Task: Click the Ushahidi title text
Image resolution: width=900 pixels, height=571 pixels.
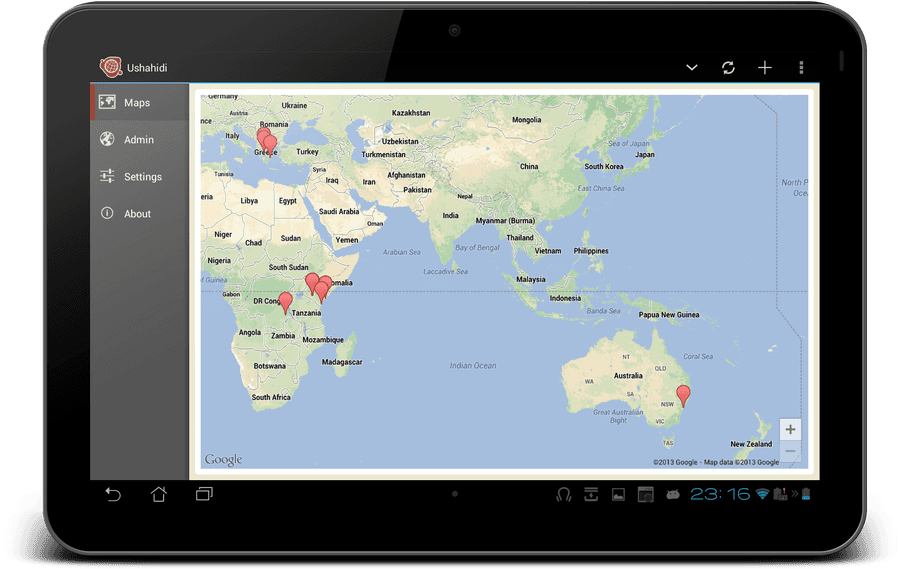Action: [x=147, y=68]
